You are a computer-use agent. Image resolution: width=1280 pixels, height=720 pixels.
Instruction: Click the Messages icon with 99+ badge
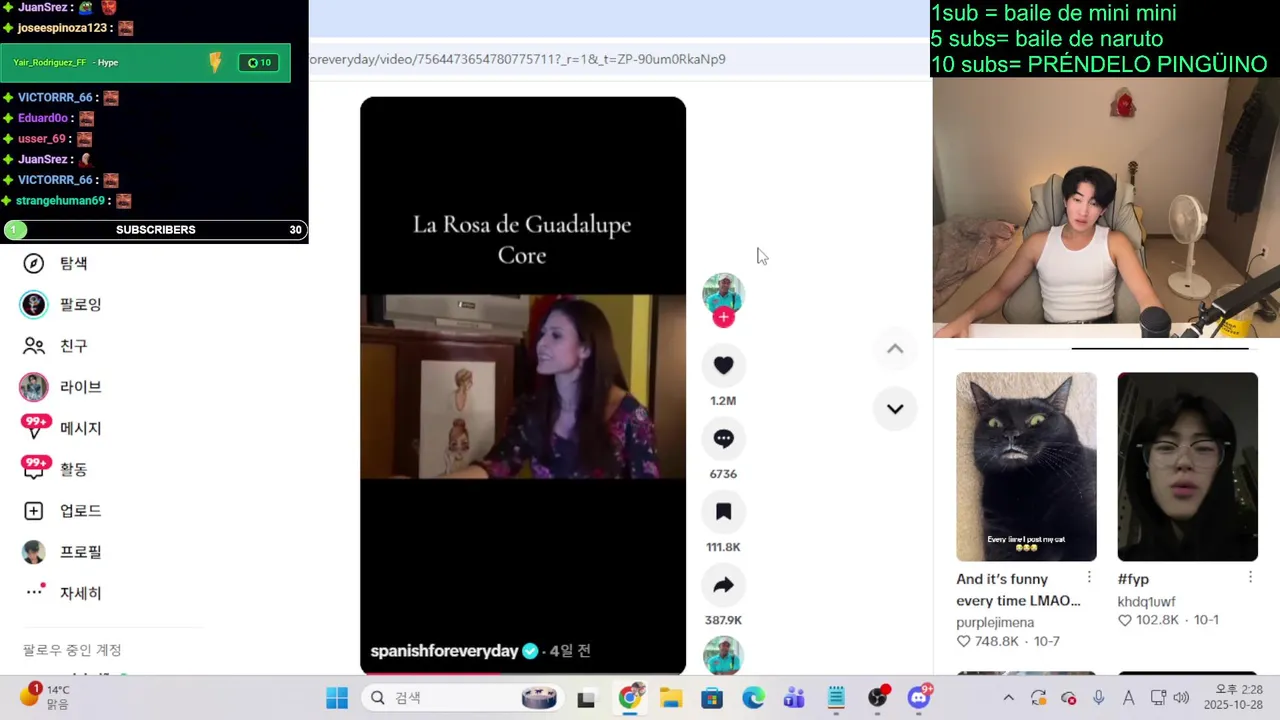[35, 427]
